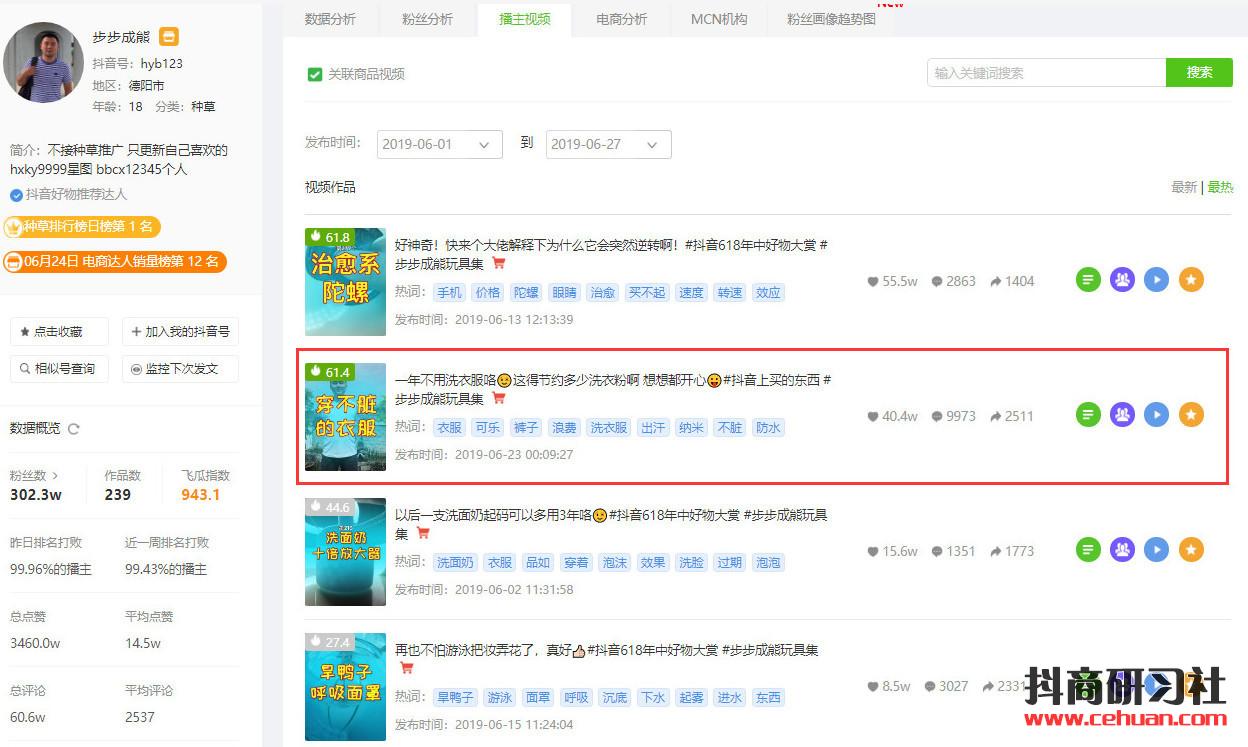Click hot word tag 洗衣服
The image size is (1248, 747).
[609, 427]
